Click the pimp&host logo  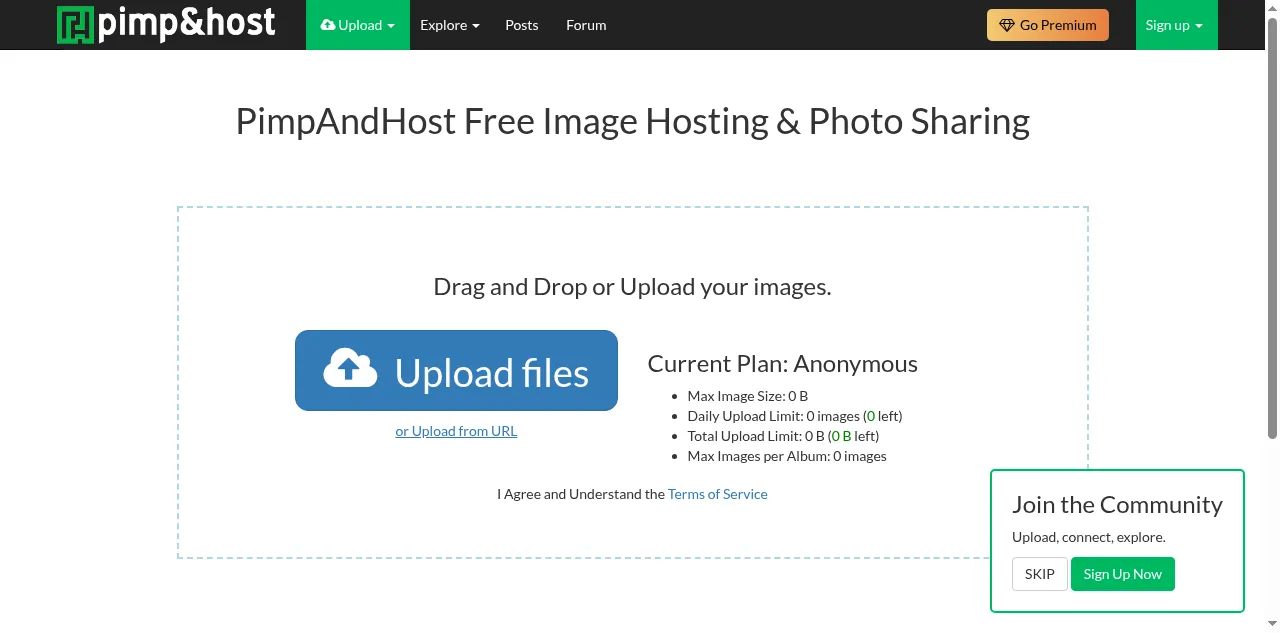pyautogui.click(x=166, y=24)
